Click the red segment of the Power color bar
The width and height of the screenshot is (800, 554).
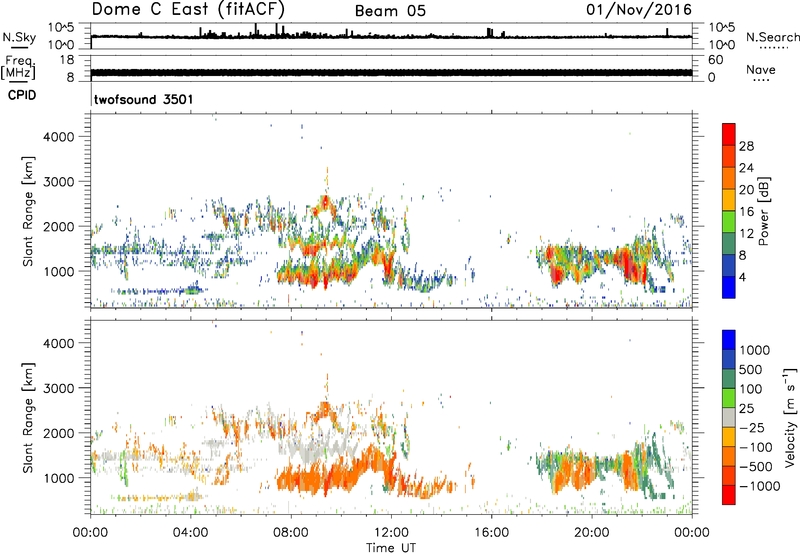[729, 134]
